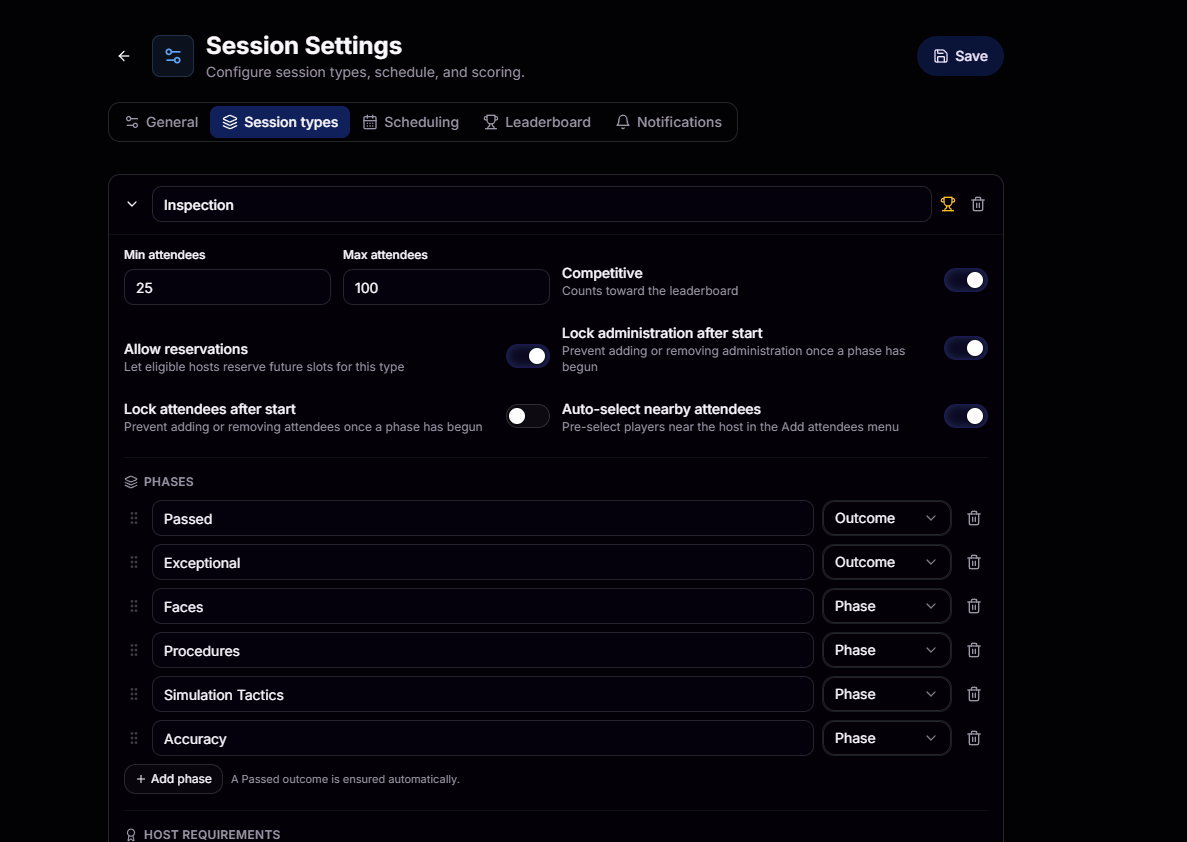Click Add phase button
This screenshot has width=1187, height=842.
[x=173, y=779]
